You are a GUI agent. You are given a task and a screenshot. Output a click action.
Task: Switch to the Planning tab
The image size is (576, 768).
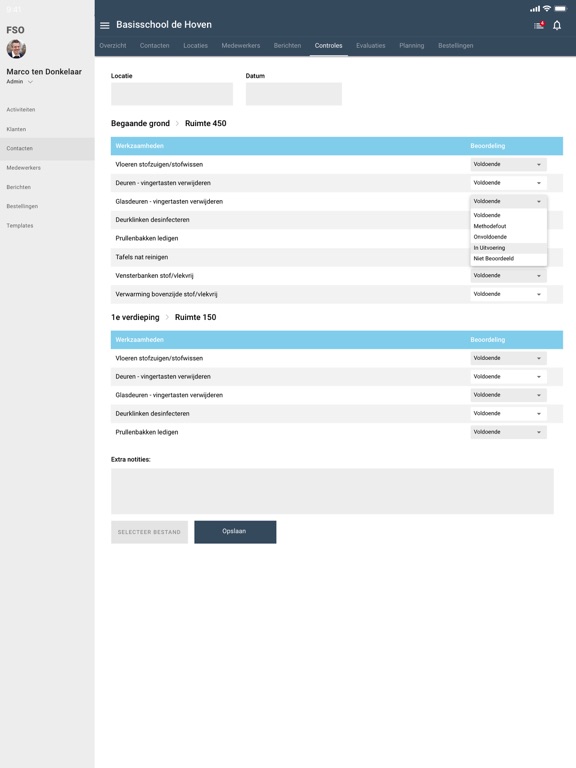(412, 46)
